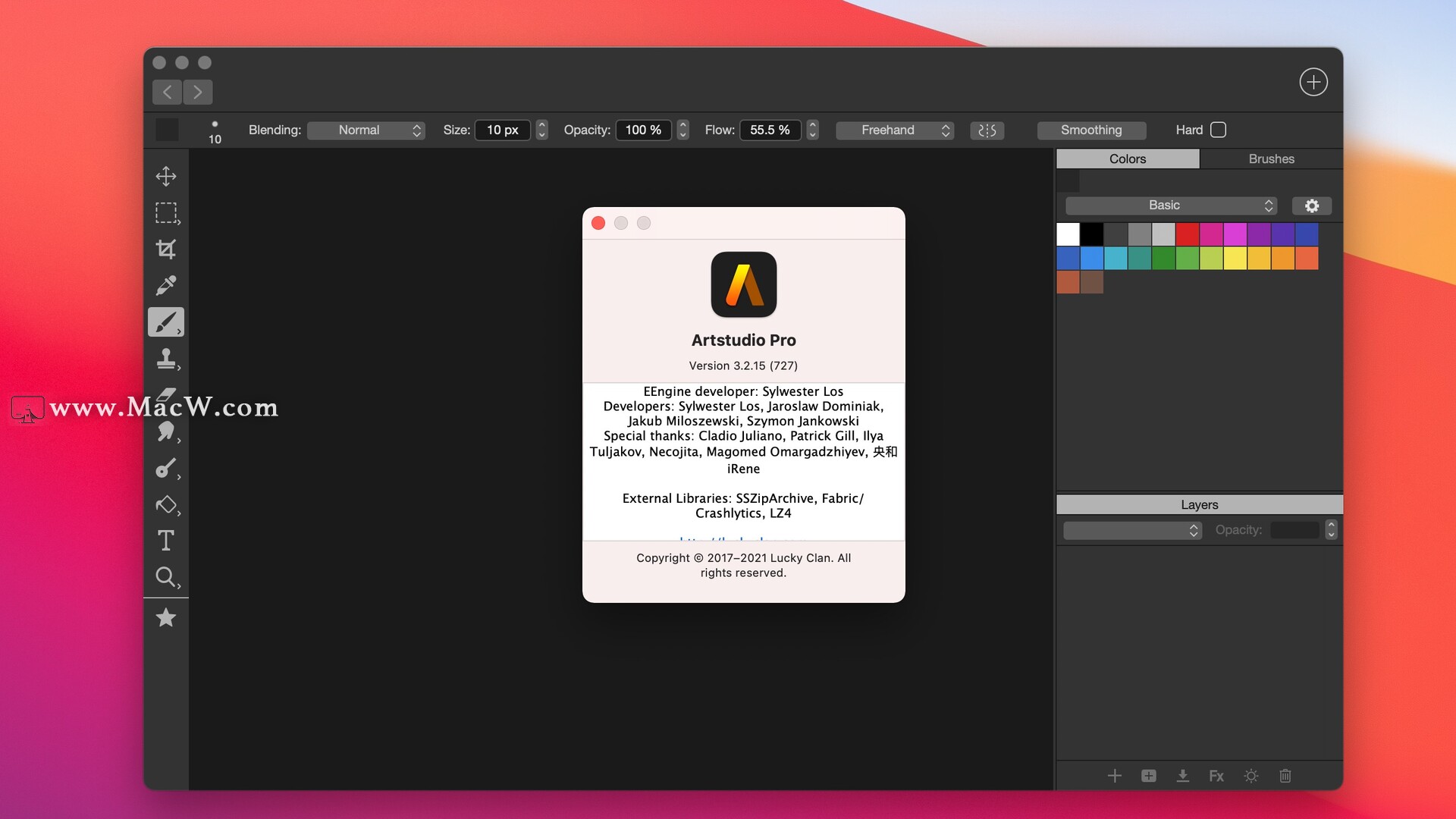Close the About Artstudio Pro dialog
Image resolution: width=1456 pixels, height=819 pixels.
(598, 223)
